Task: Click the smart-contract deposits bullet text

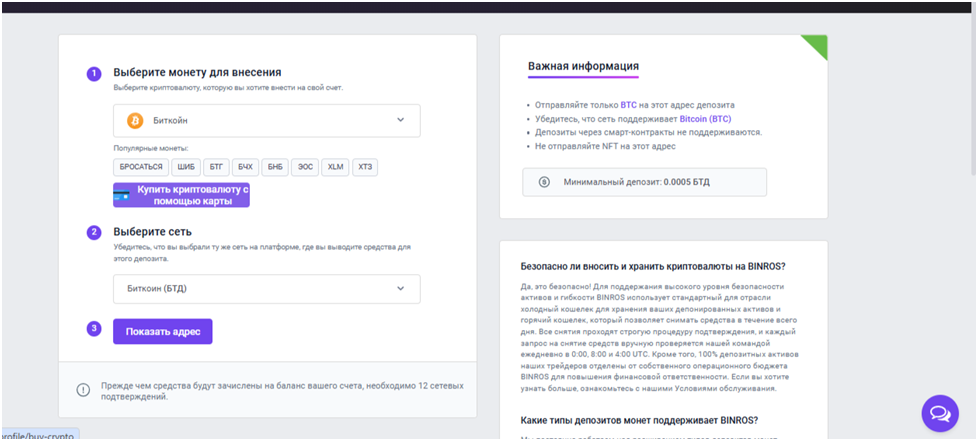Action: tap(649, 132)
